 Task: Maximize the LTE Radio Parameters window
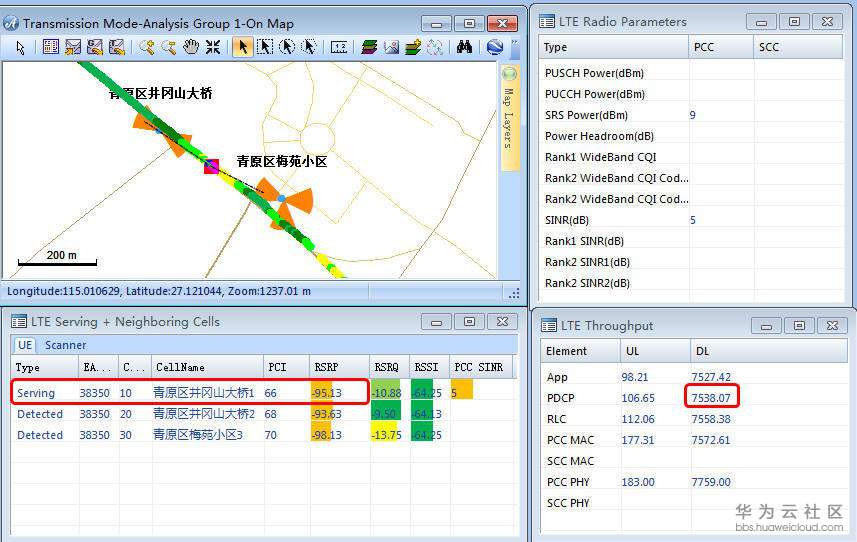pyautogui.click(x=794, y=22)
